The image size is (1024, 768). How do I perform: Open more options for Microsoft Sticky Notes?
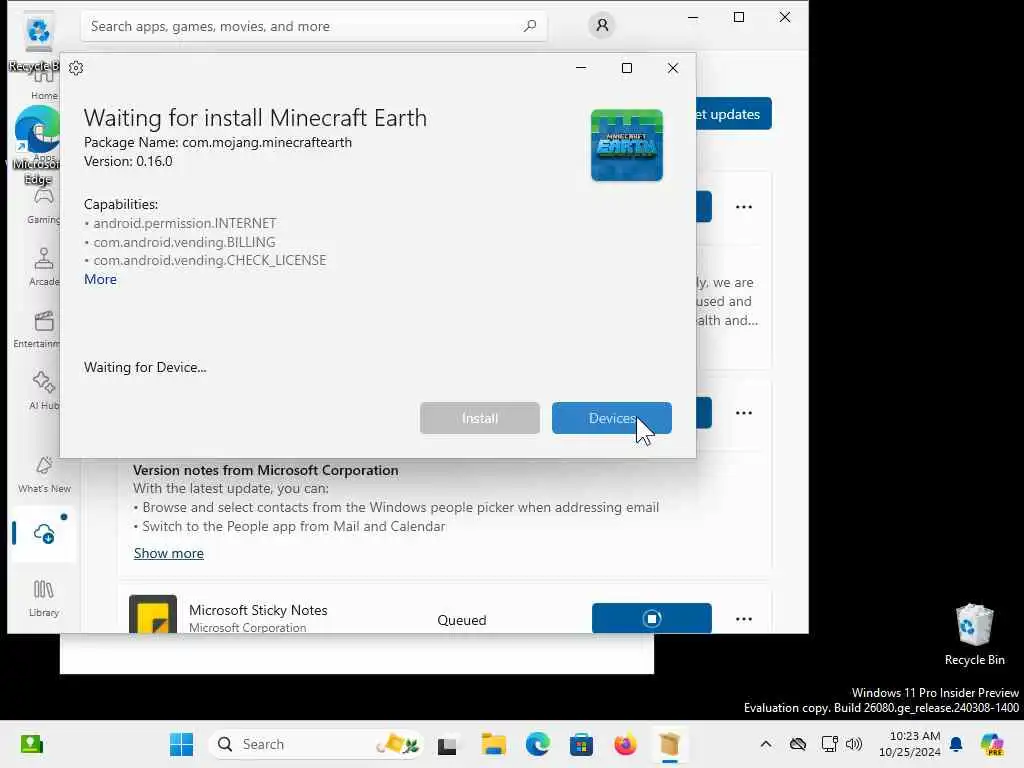(x=744, y=618)
